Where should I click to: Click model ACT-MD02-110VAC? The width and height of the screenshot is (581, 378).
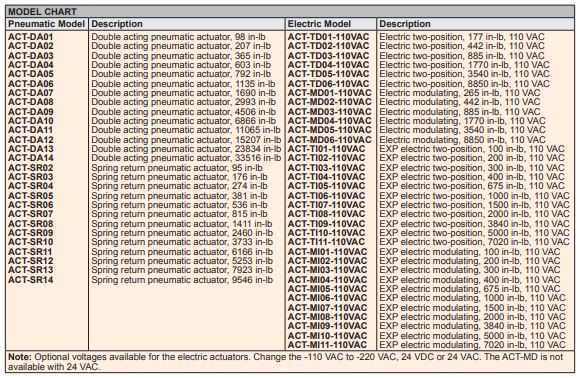[329, 102]
